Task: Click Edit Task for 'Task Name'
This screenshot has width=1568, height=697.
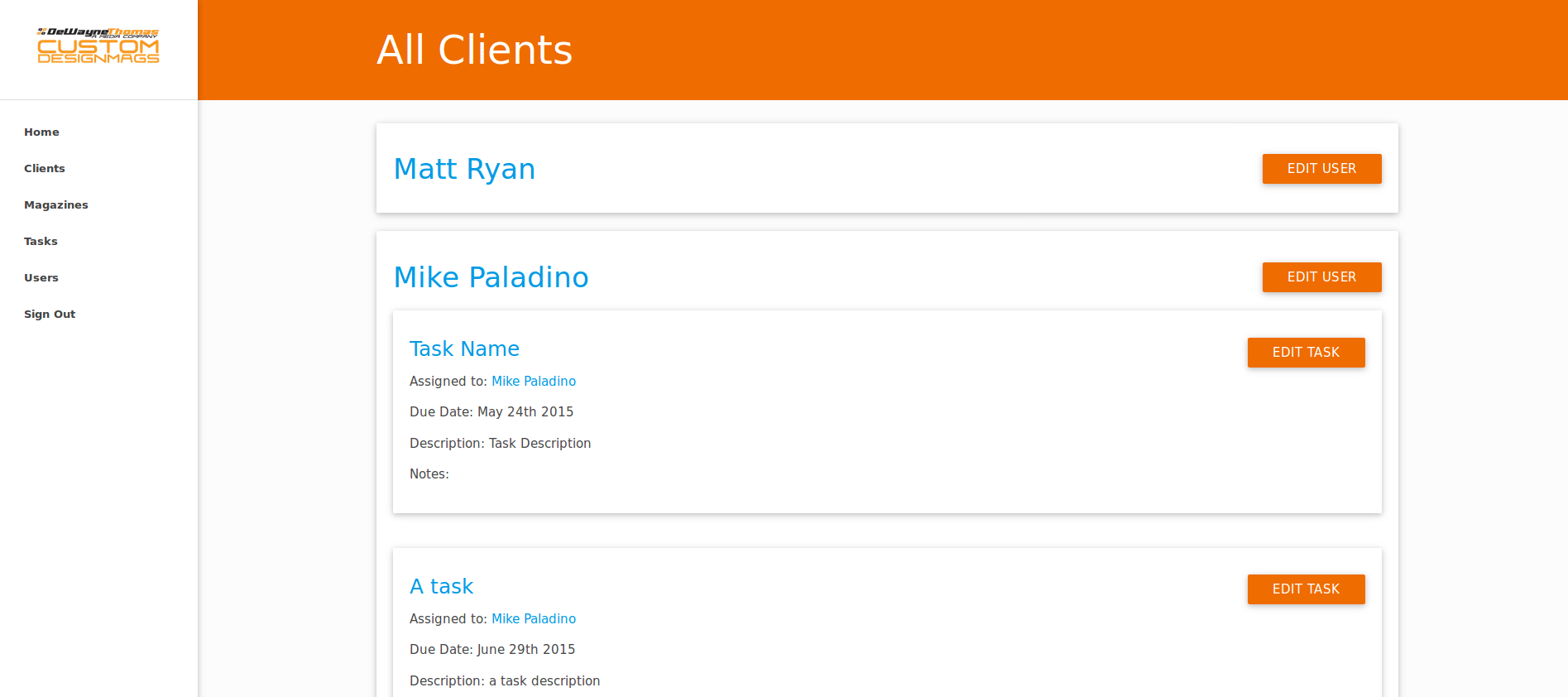Action: coord(1306,353)
